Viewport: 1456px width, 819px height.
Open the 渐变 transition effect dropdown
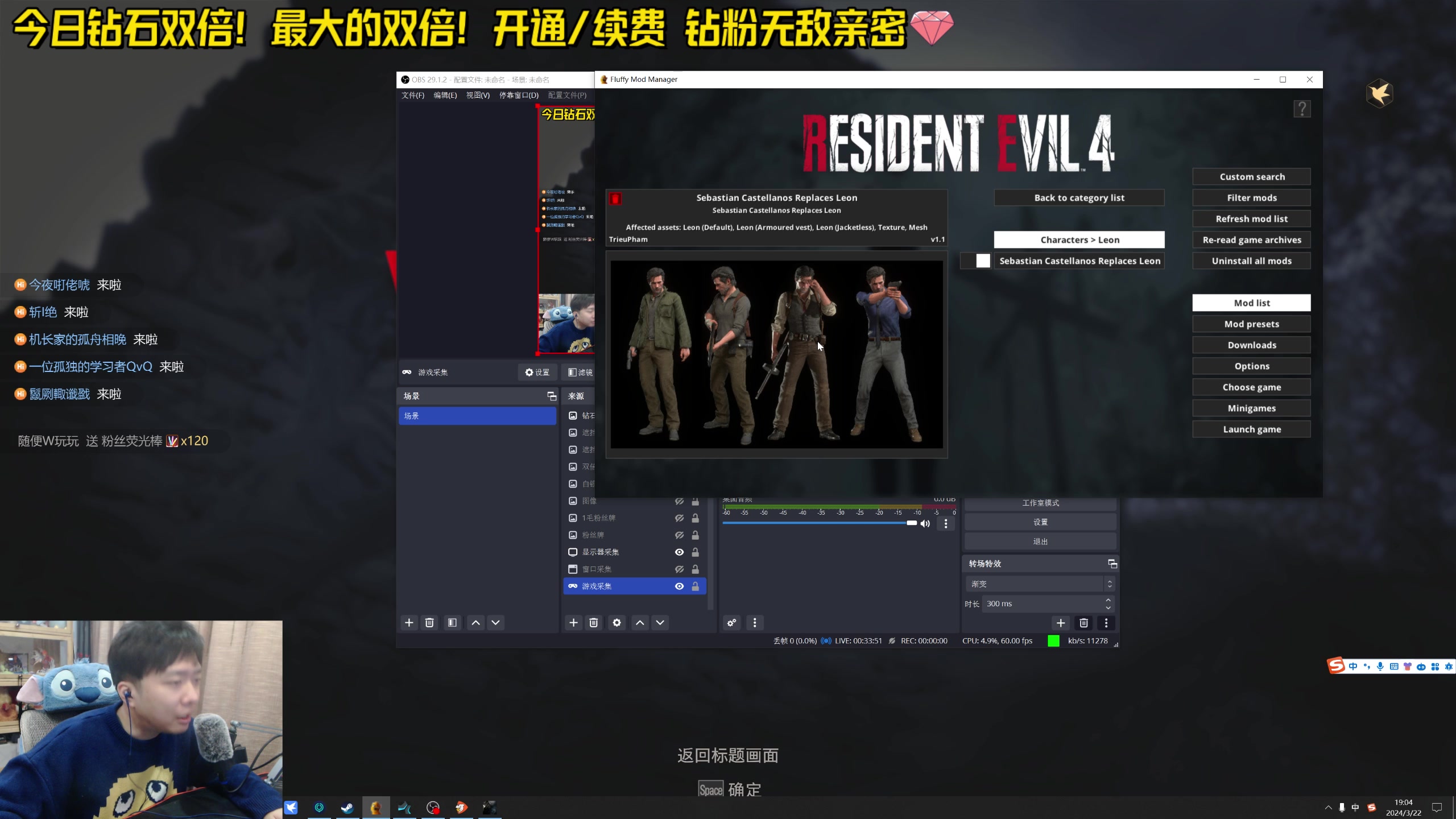[1040, 583]
